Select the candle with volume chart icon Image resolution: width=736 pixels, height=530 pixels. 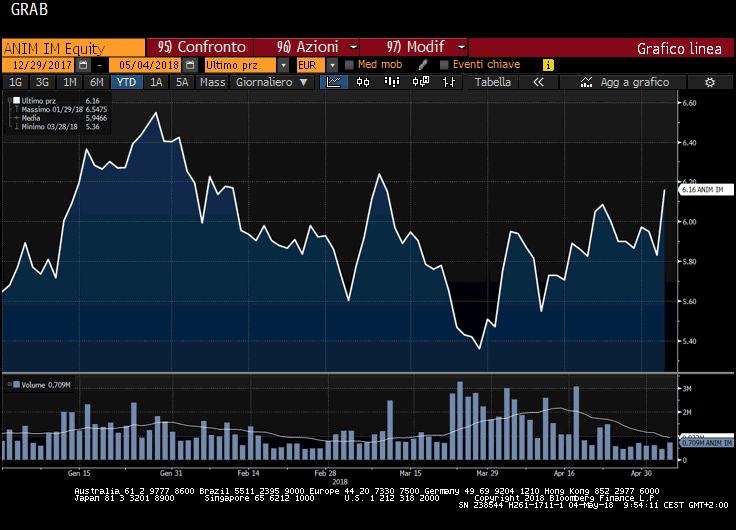coord(421,82)
